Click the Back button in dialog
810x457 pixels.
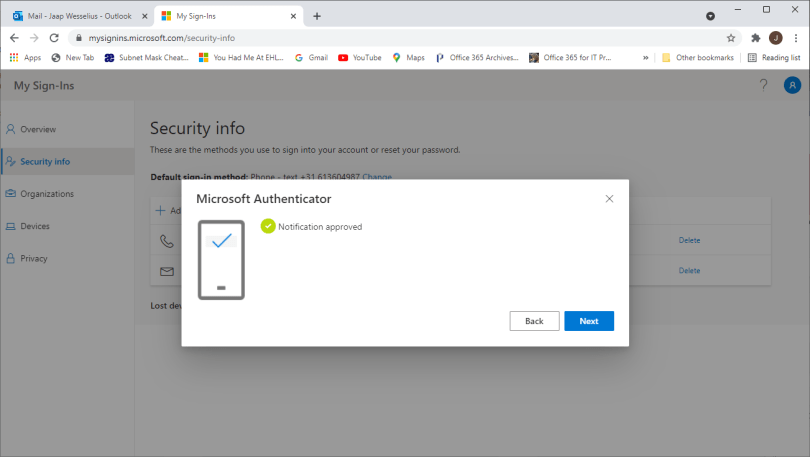coord(534,321)
